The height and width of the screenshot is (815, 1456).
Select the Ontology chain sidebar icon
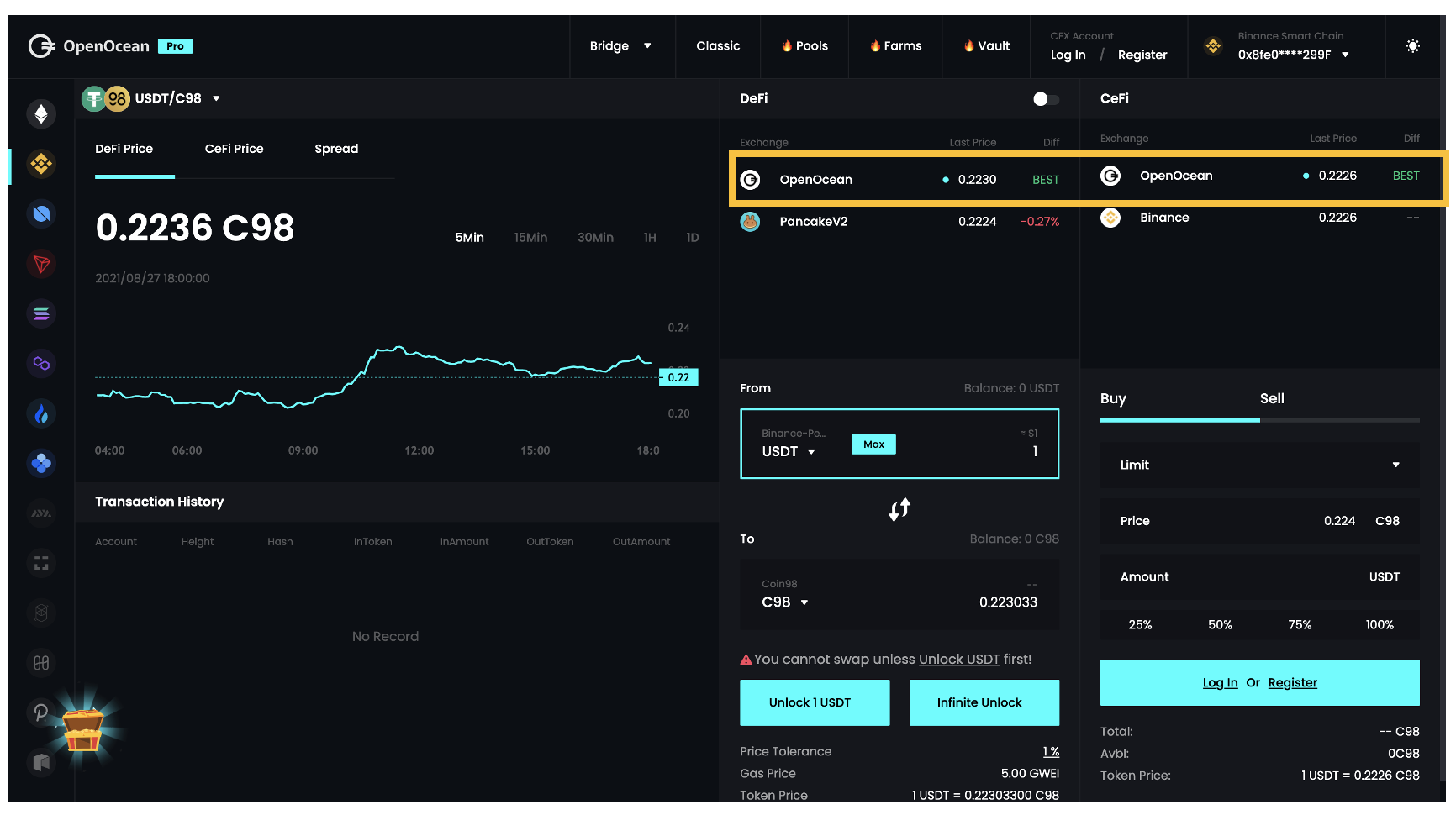(41, 214)
